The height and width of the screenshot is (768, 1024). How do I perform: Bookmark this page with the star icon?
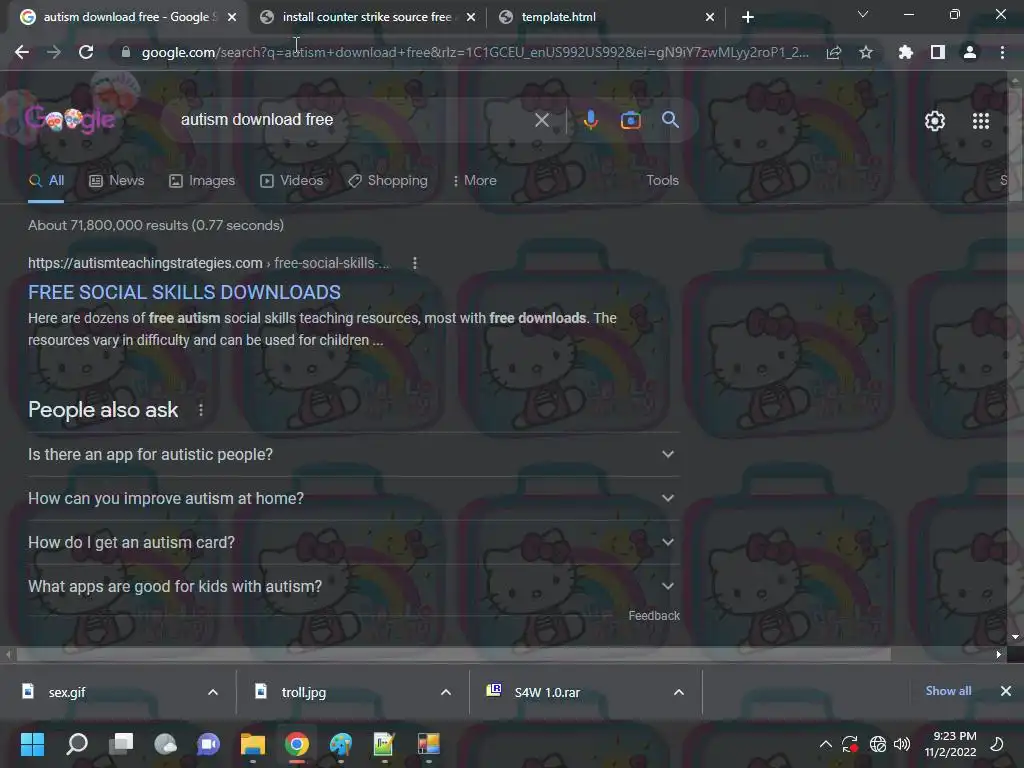tap(866, 52)
